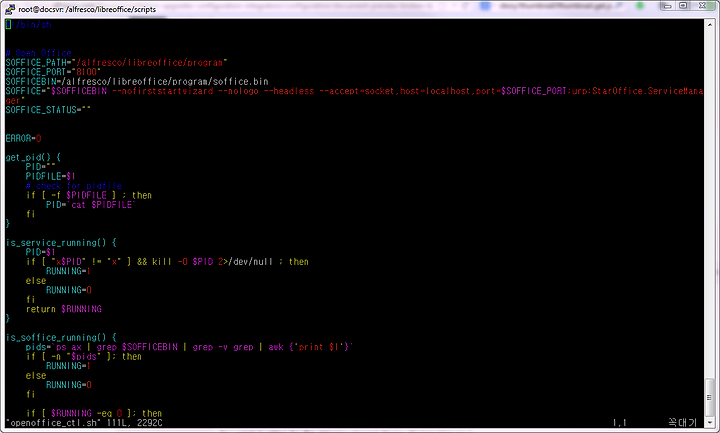Viewport: 720px width, 433px height.
Task: Minimize the PuTTY terminal window
Action: point(668,6)
